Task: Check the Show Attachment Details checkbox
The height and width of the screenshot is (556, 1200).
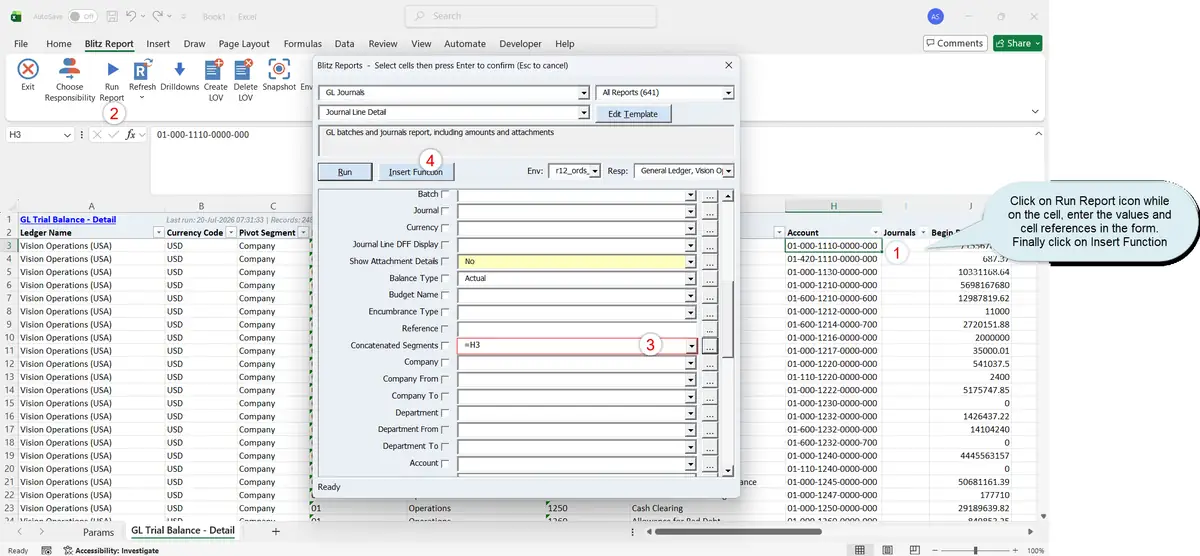Action: (446, 261)
